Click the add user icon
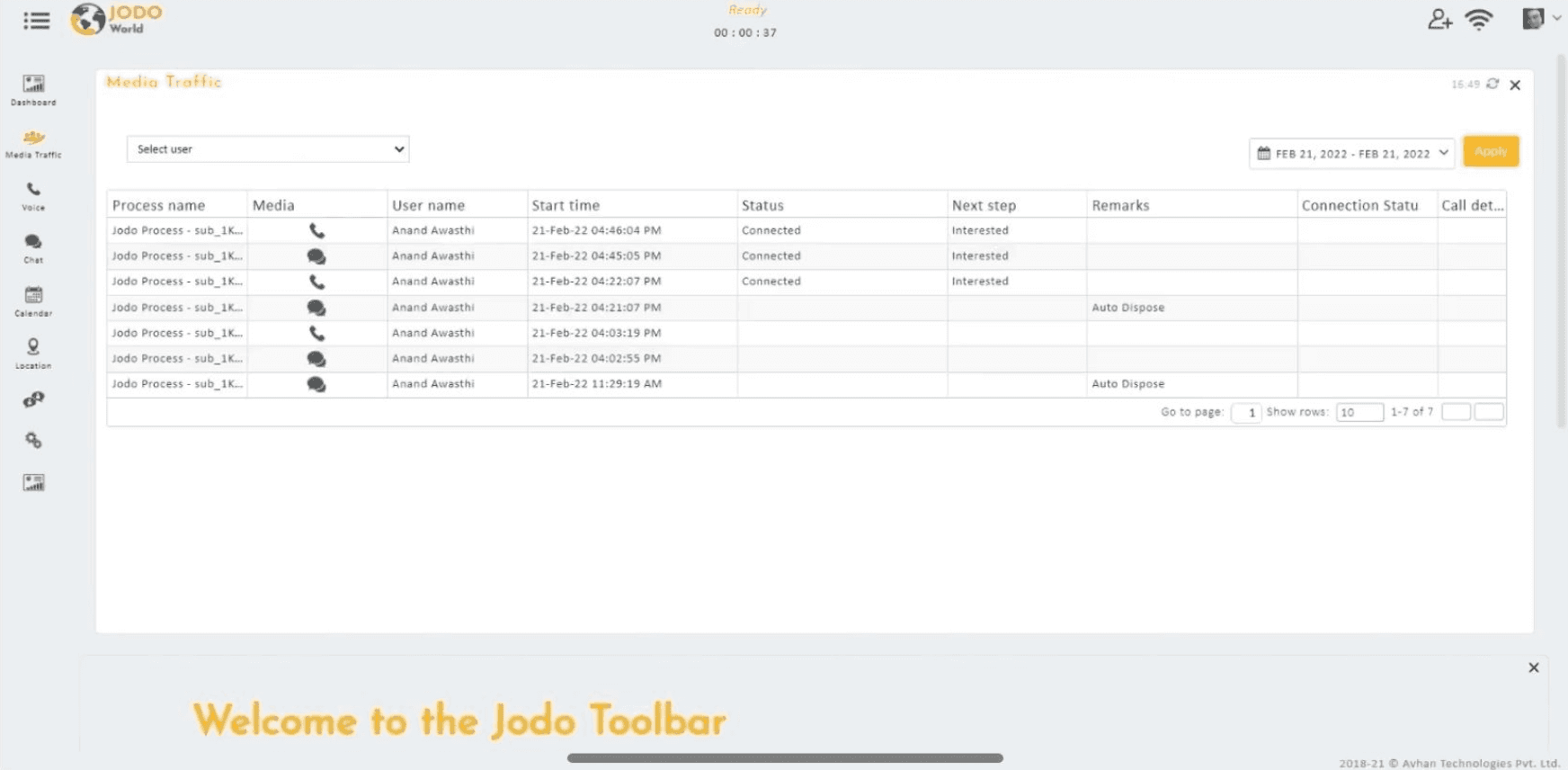 tap(1439, 19)
